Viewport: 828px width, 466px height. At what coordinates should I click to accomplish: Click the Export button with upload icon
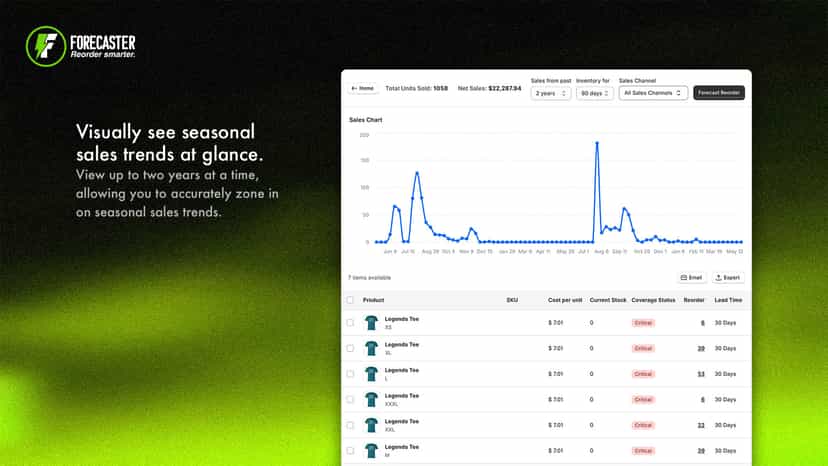tap(728, 277)
